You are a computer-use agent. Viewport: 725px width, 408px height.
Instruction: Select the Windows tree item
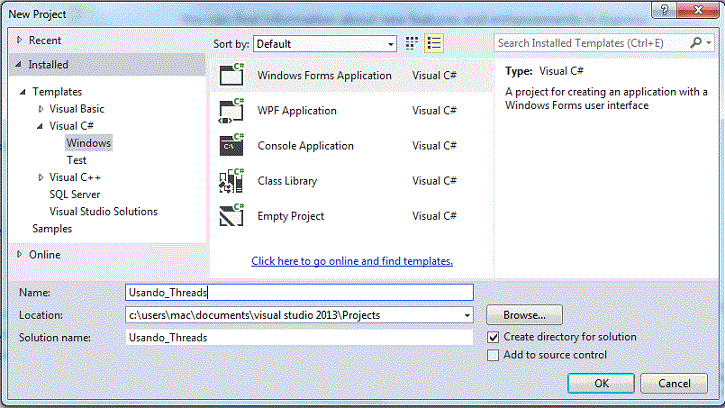pos(89,143)
